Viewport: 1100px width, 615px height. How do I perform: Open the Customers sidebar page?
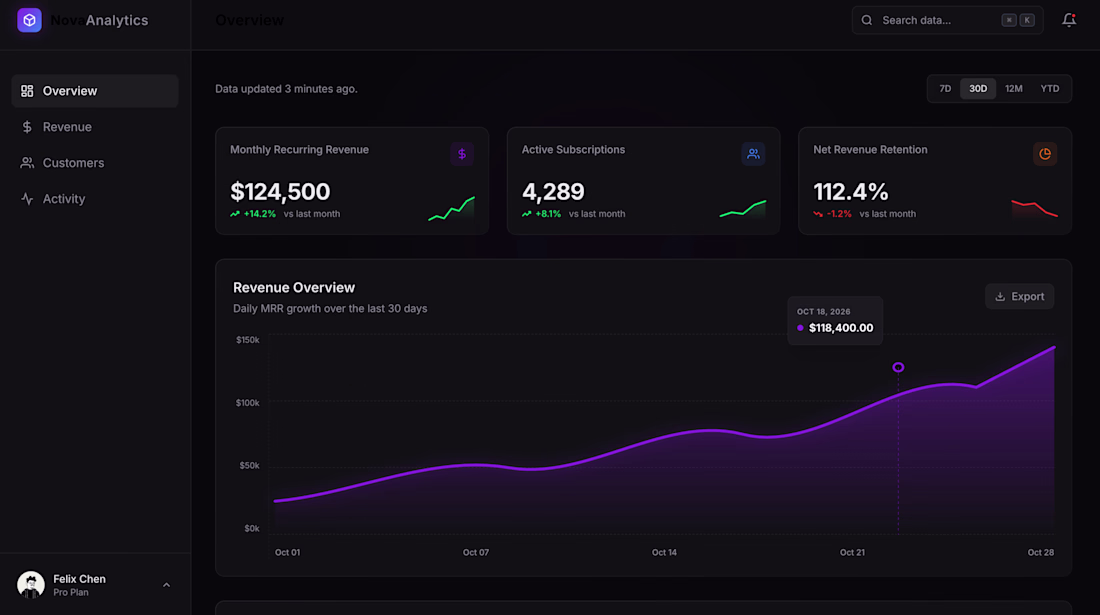(95, 163)
